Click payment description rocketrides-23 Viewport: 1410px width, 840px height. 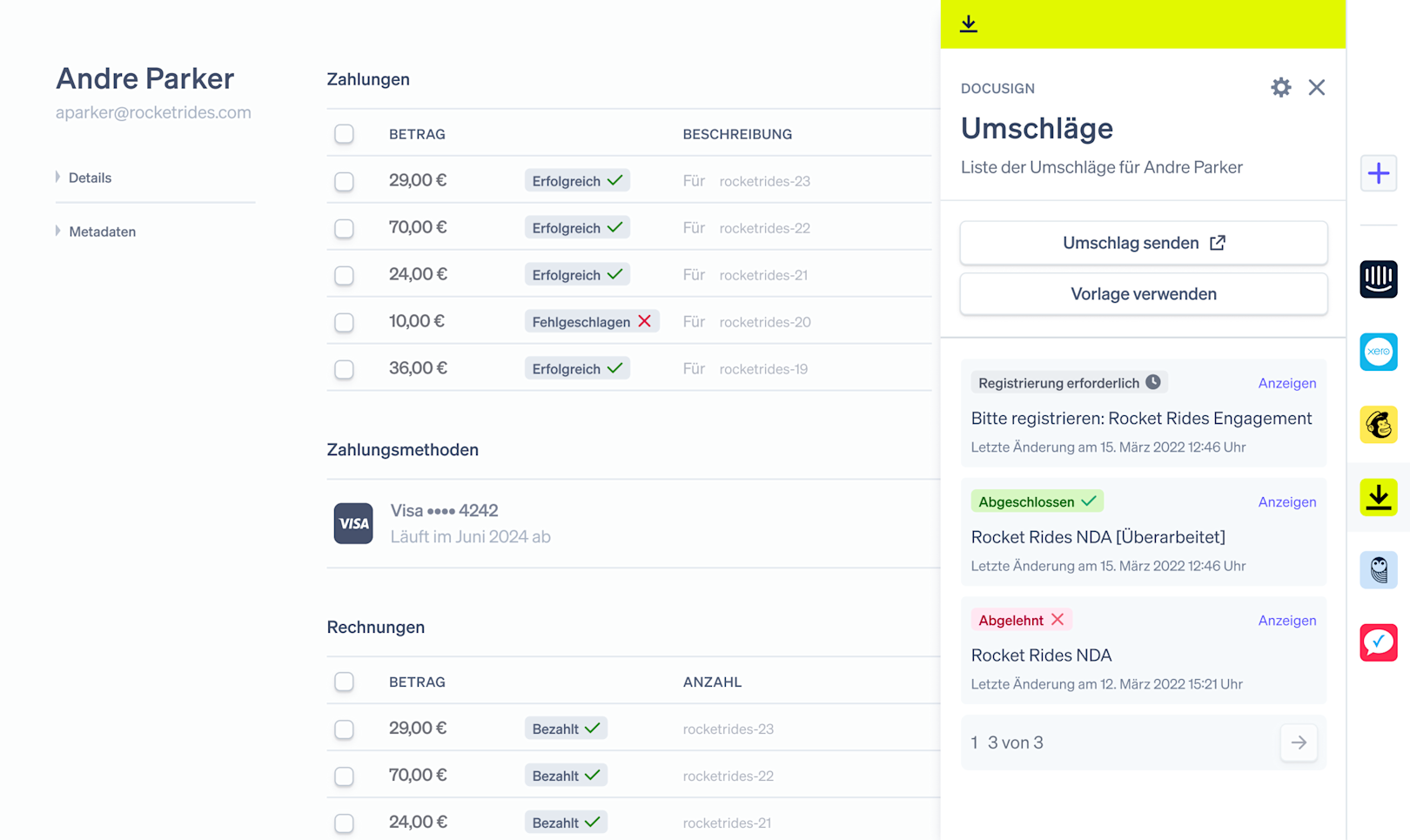764,181
